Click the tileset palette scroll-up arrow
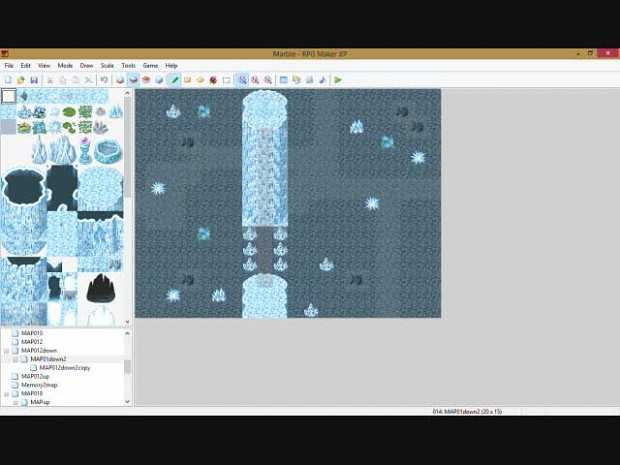Screen dimensions: 620x465 127,93
